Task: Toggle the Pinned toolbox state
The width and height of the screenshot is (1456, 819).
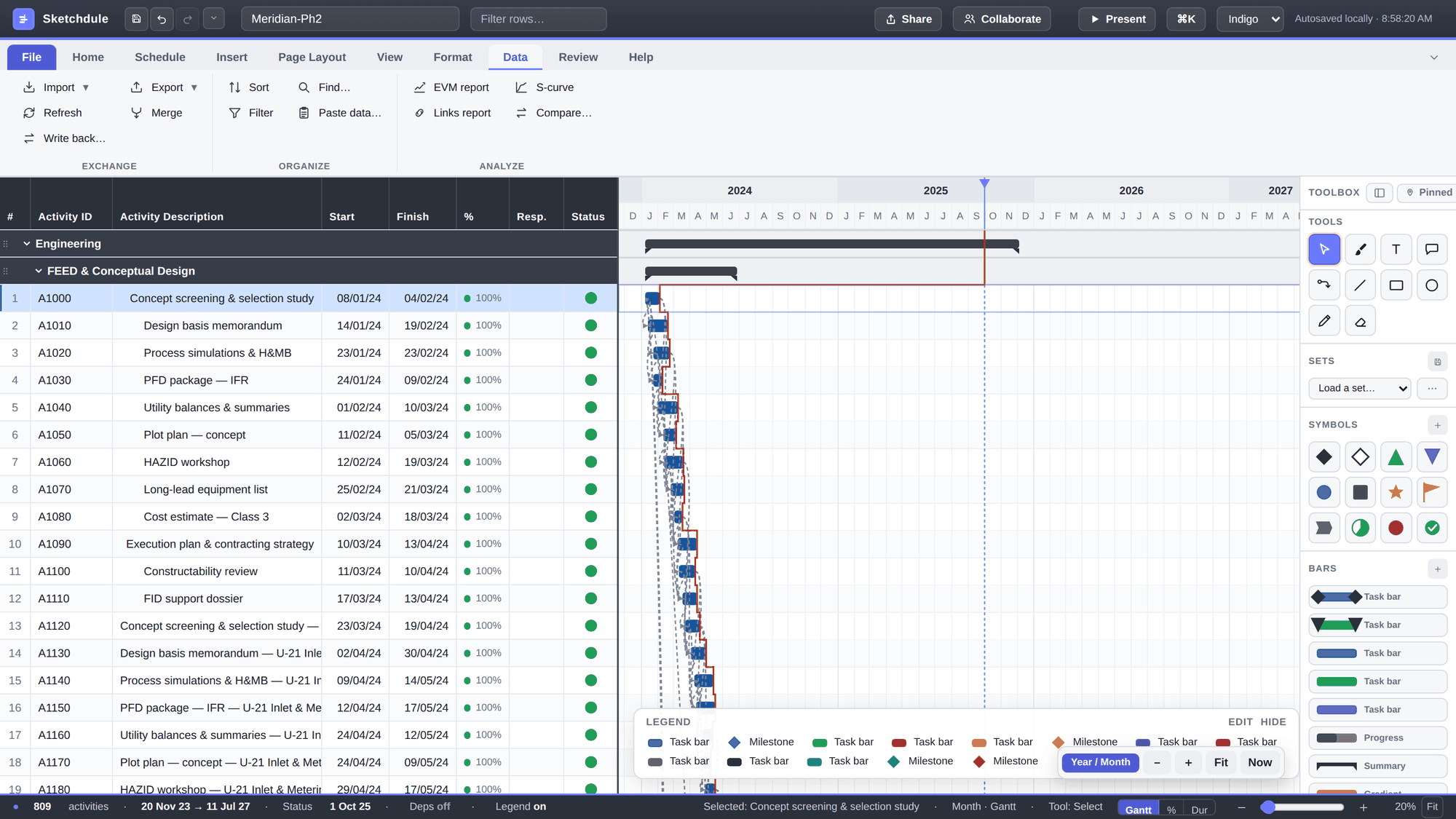Action: pos(1428,192)
